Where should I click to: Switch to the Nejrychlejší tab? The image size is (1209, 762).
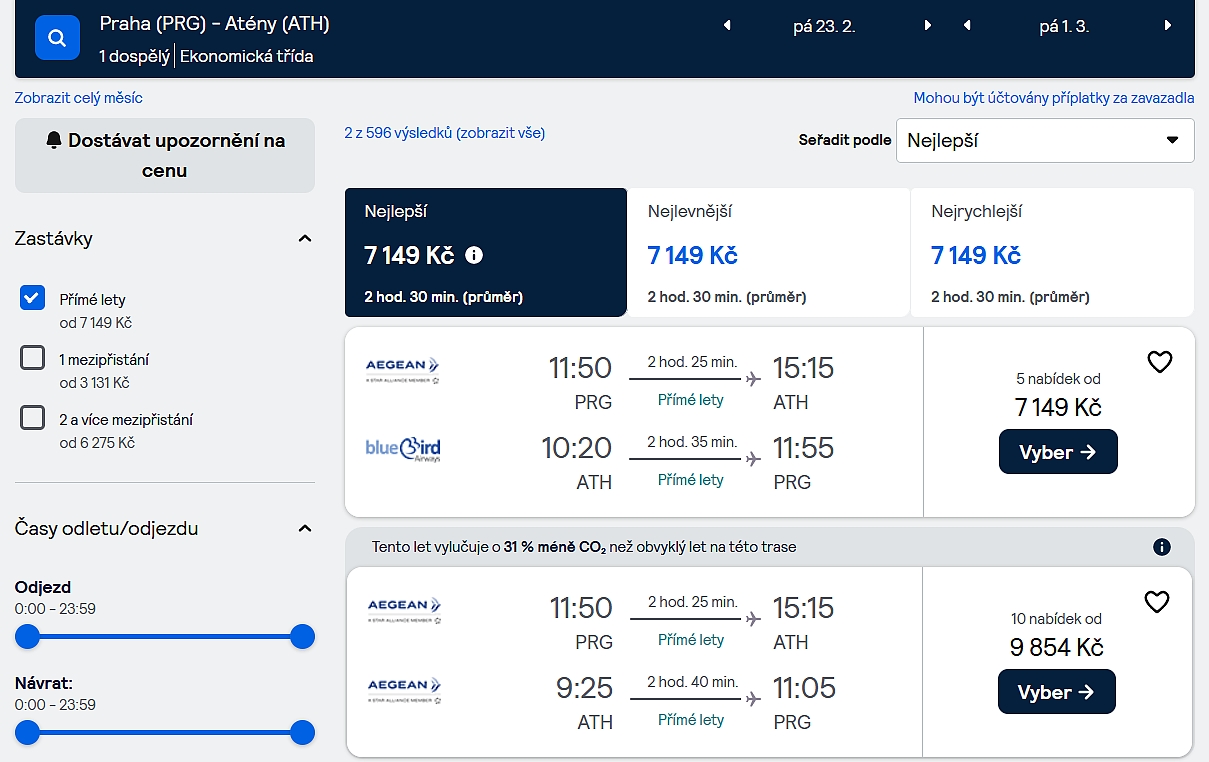point(1051,252)
